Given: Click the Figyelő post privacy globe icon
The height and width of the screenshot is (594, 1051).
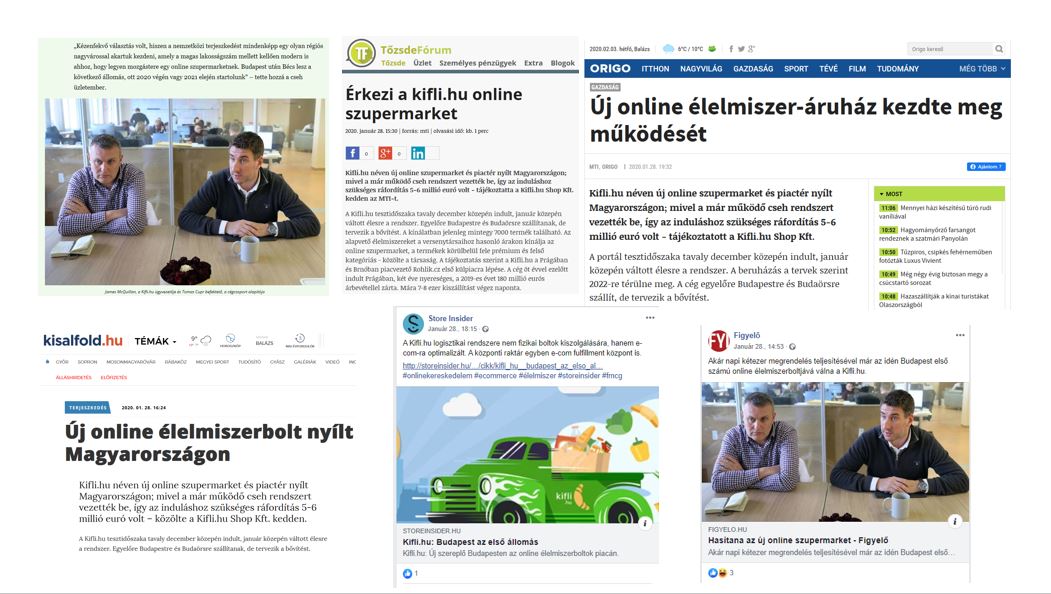Looking at the screenshot, I should pyautogui.click(x=792, y=347).
